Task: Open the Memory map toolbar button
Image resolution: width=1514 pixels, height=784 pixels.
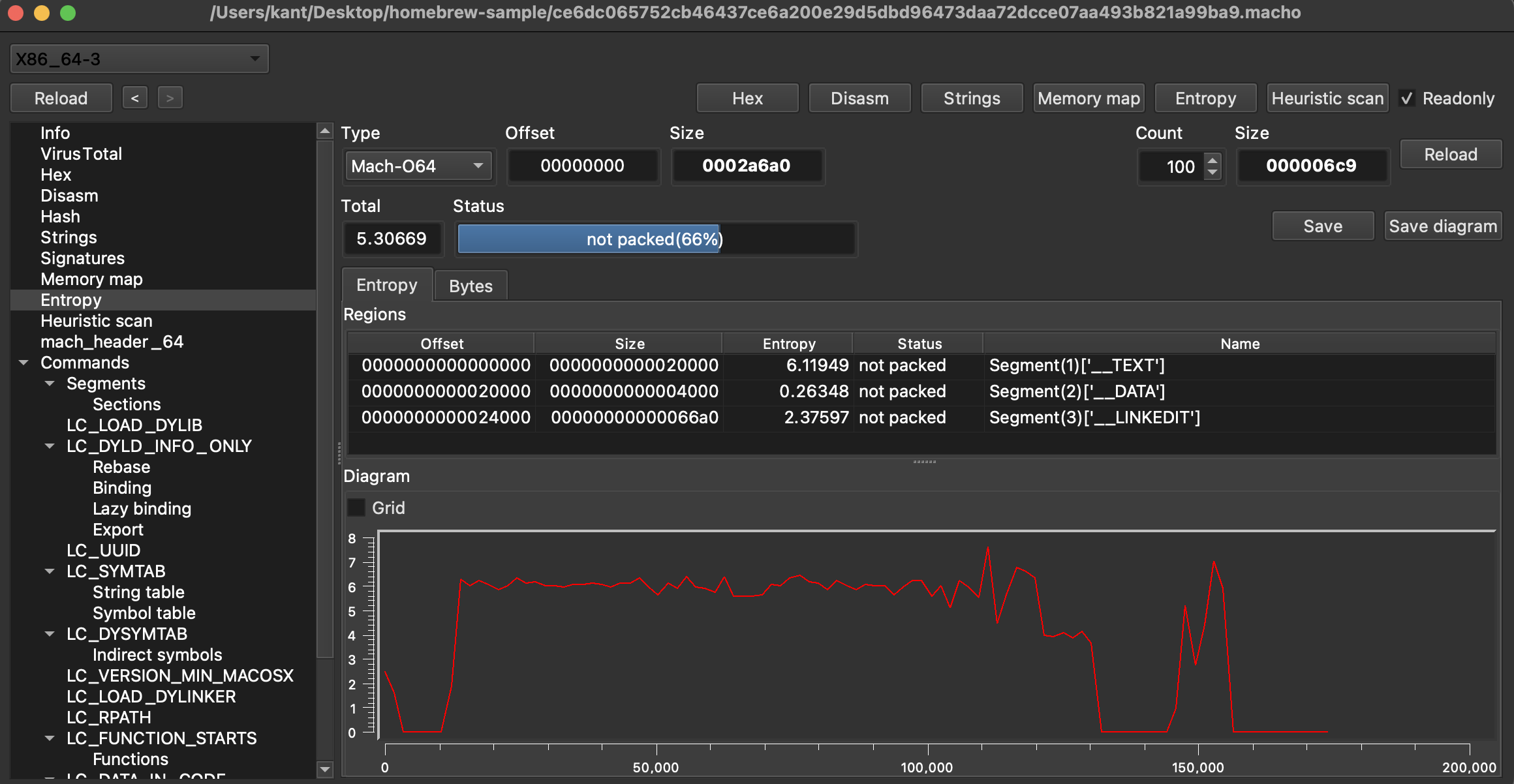Action: point(1089,98)
